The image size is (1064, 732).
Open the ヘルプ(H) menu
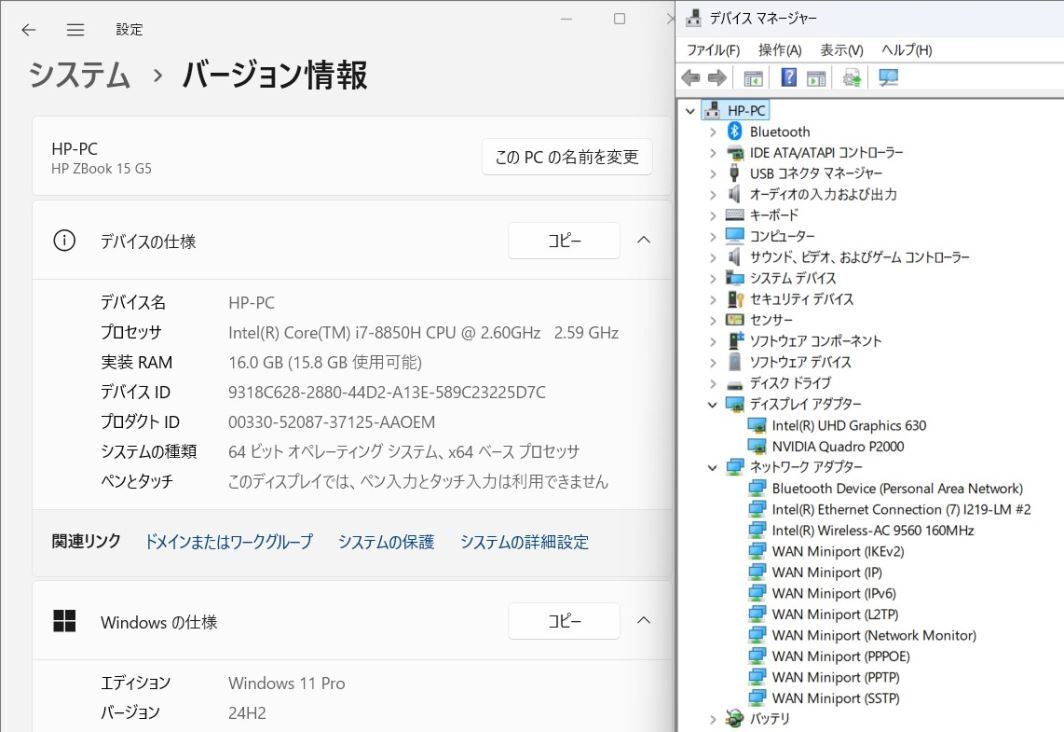click(907, 50)
